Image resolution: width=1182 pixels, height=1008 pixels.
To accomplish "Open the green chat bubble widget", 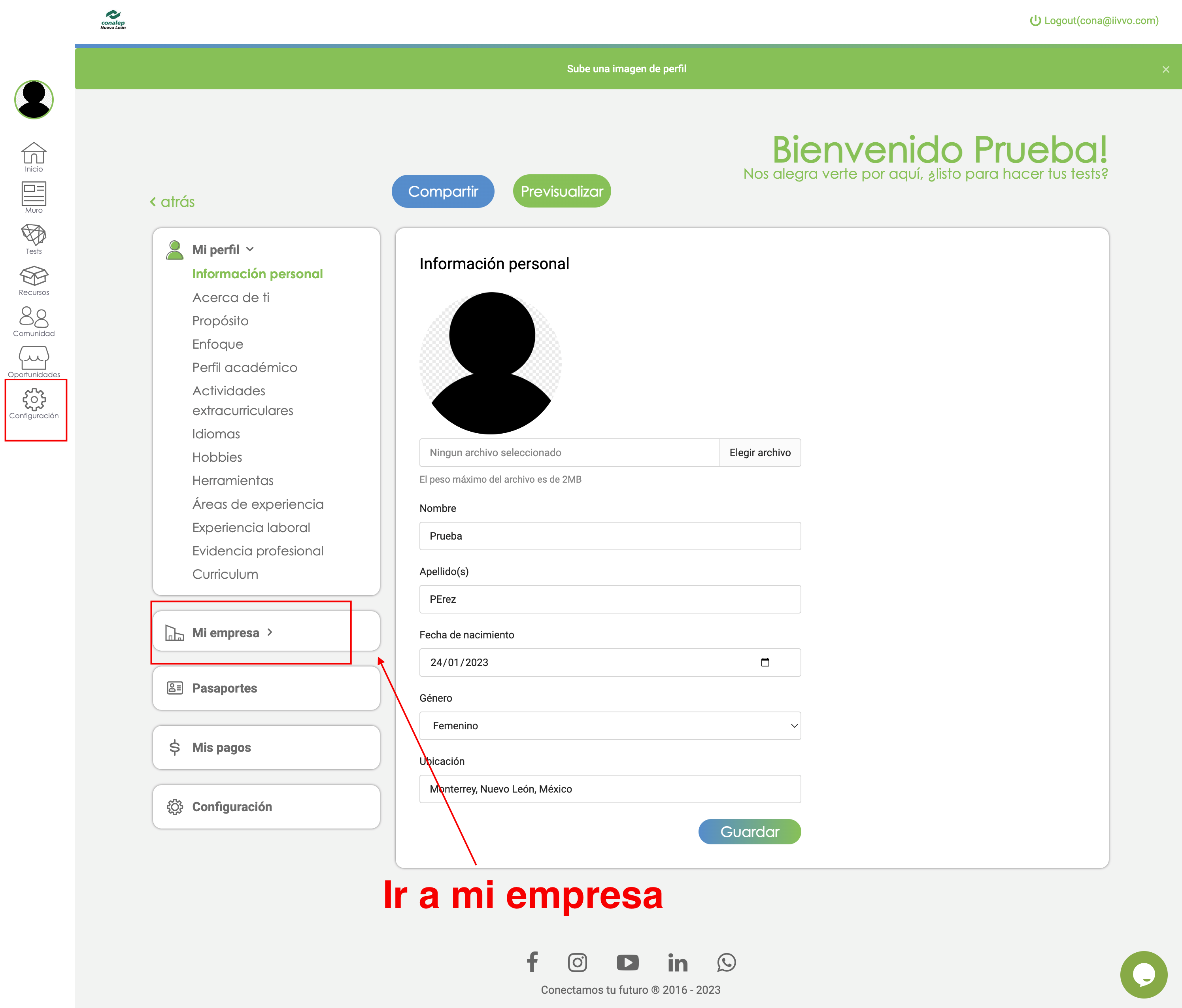I will point(1143,974).
